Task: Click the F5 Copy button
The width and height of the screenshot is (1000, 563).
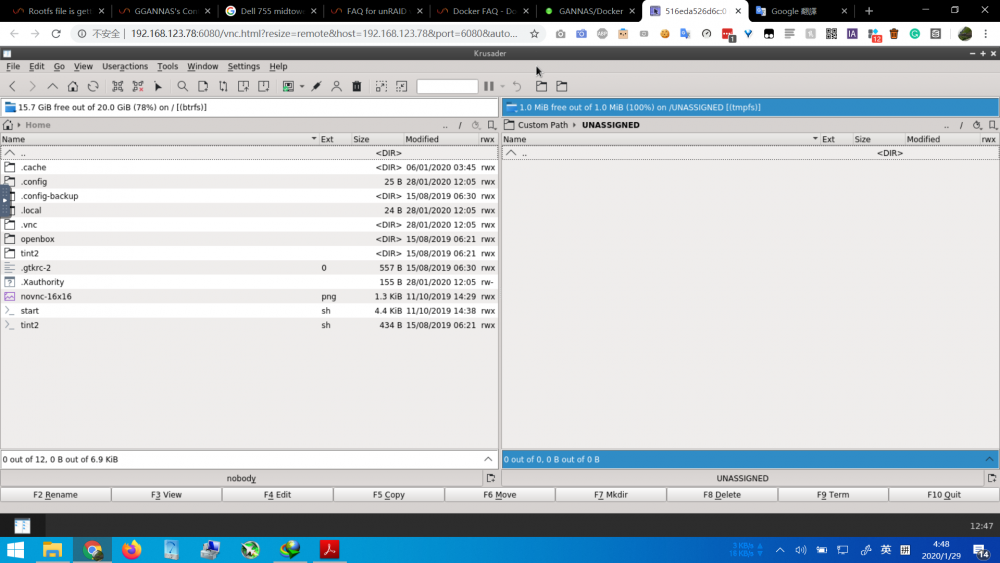Action: [x=389, y=495]
